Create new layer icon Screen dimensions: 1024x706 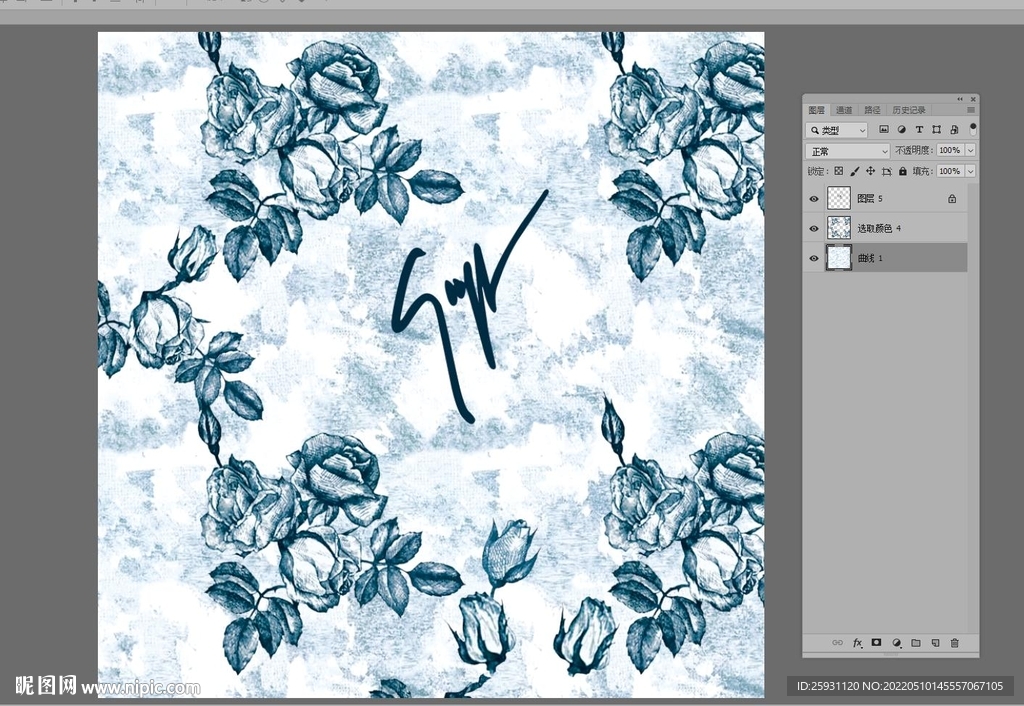tap(935, 643)
